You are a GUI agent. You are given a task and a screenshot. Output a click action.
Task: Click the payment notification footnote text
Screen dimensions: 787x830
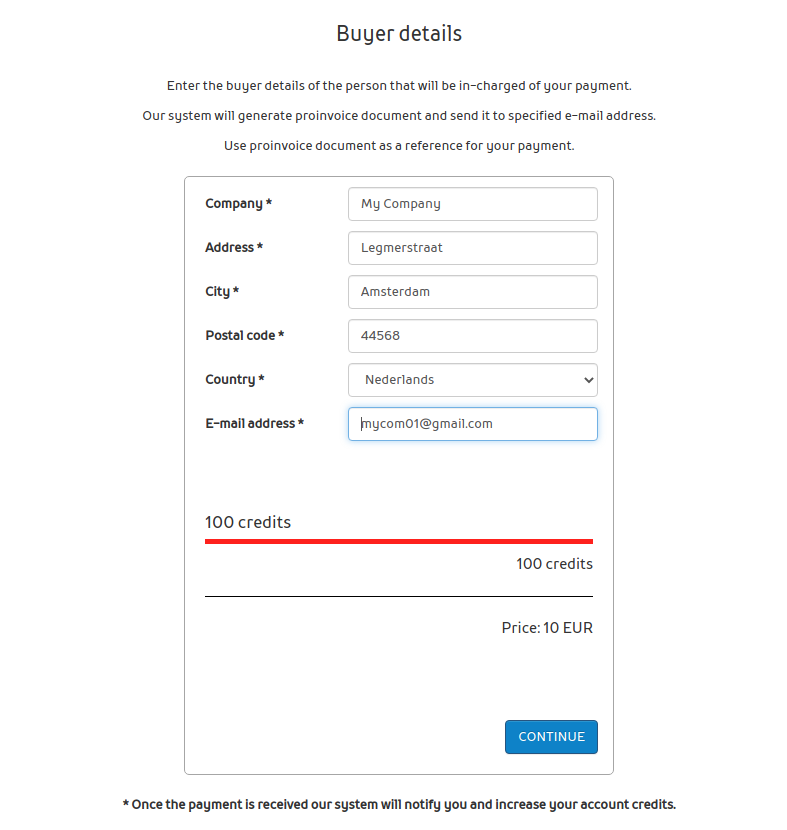click(399, 804)
